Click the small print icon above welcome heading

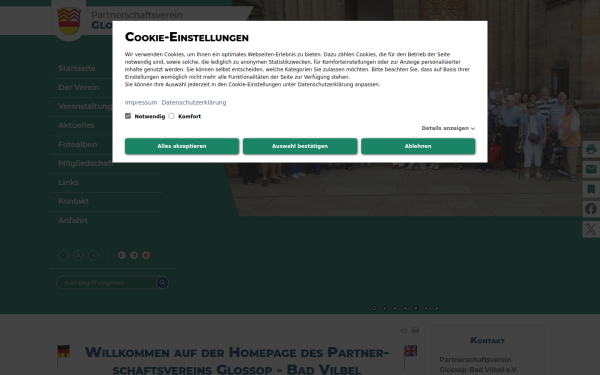[415, 330]
